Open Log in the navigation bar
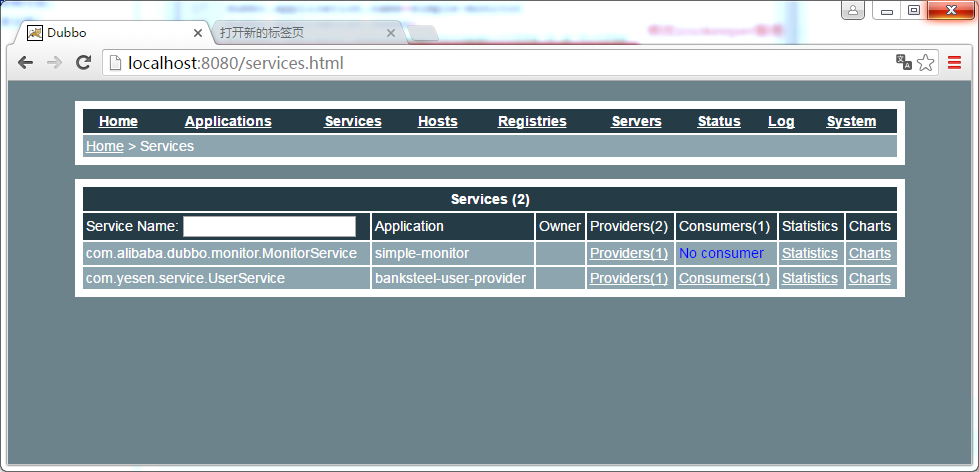The width and height of the screenshot is (979, 472). pos(781,121)
